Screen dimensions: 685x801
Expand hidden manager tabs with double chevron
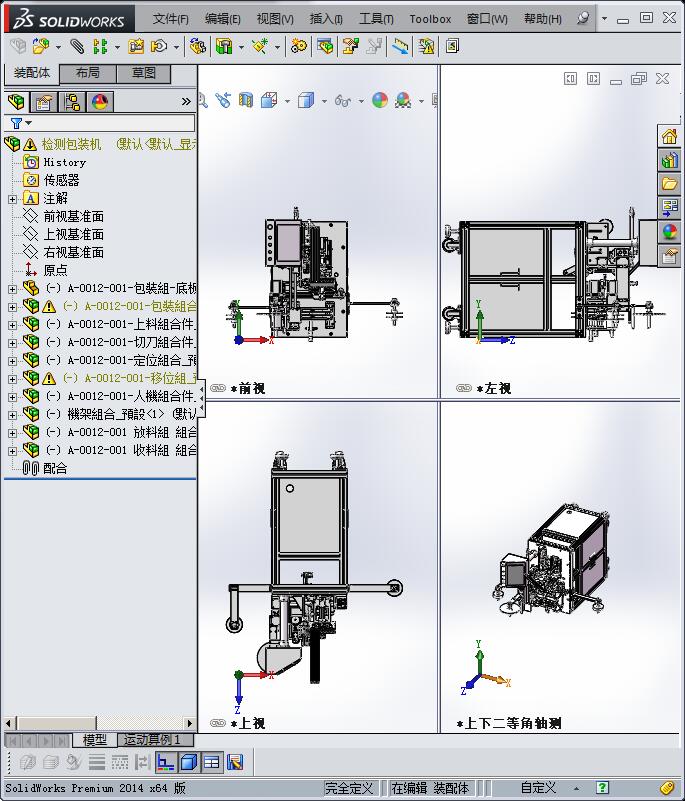186,102
